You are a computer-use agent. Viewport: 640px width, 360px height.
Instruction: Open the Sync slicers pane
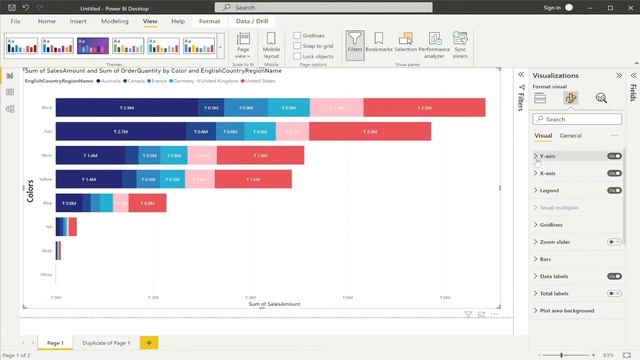pyautogui.click(x=460, y=45)
